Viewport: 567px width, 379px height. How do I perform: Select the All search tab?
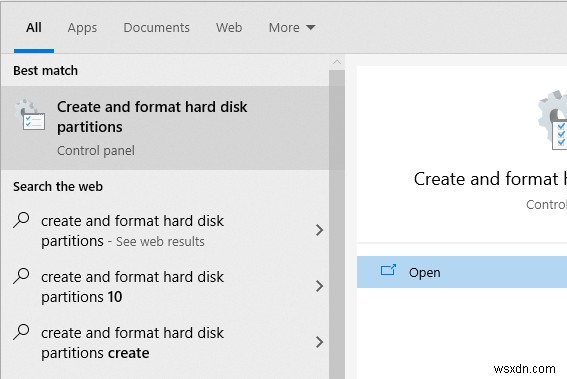(x=34, y=28)
